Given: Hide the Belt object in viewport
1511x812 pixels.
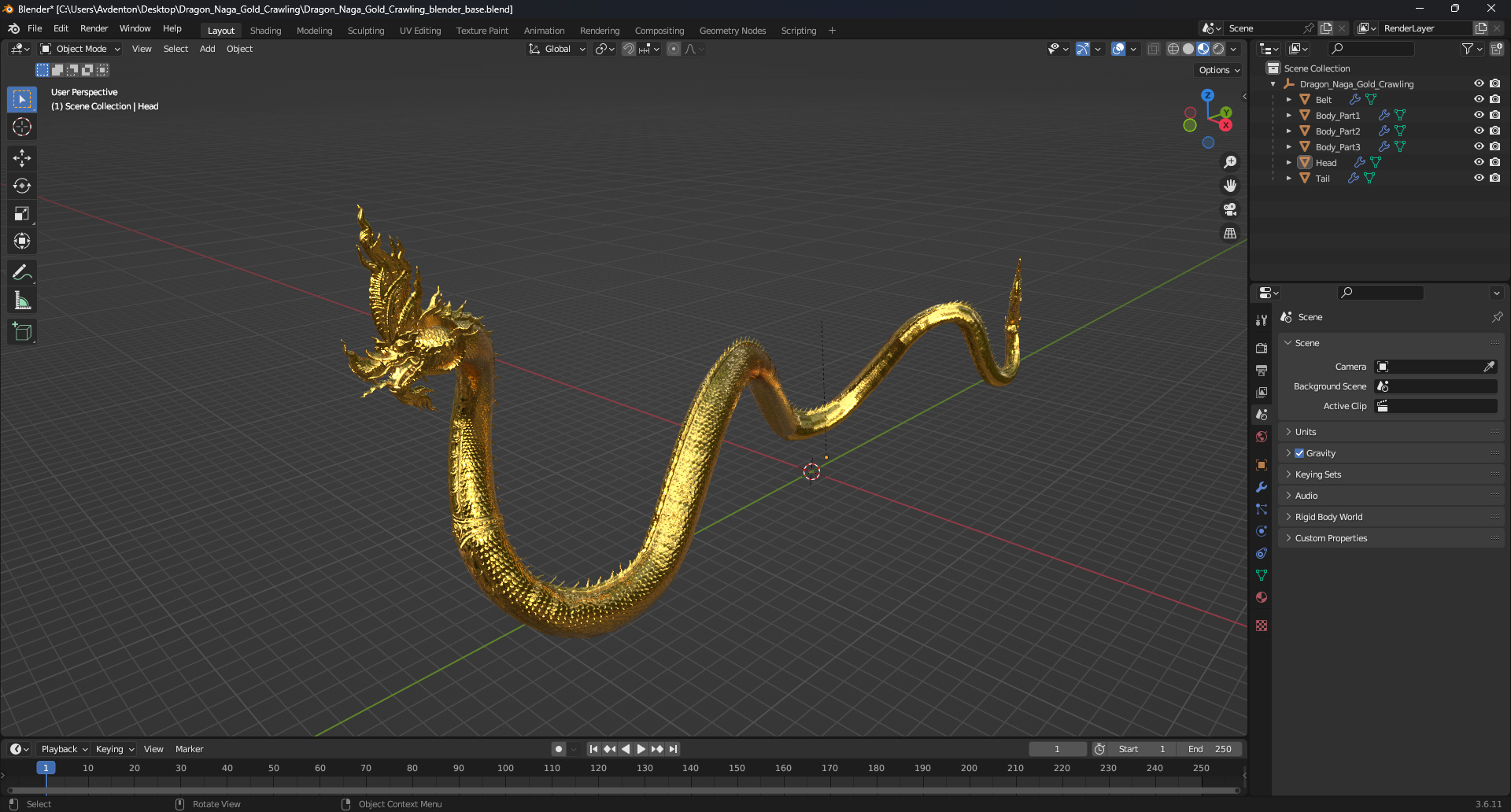Looking at the screenshot, I should [x=1479, y=99].
